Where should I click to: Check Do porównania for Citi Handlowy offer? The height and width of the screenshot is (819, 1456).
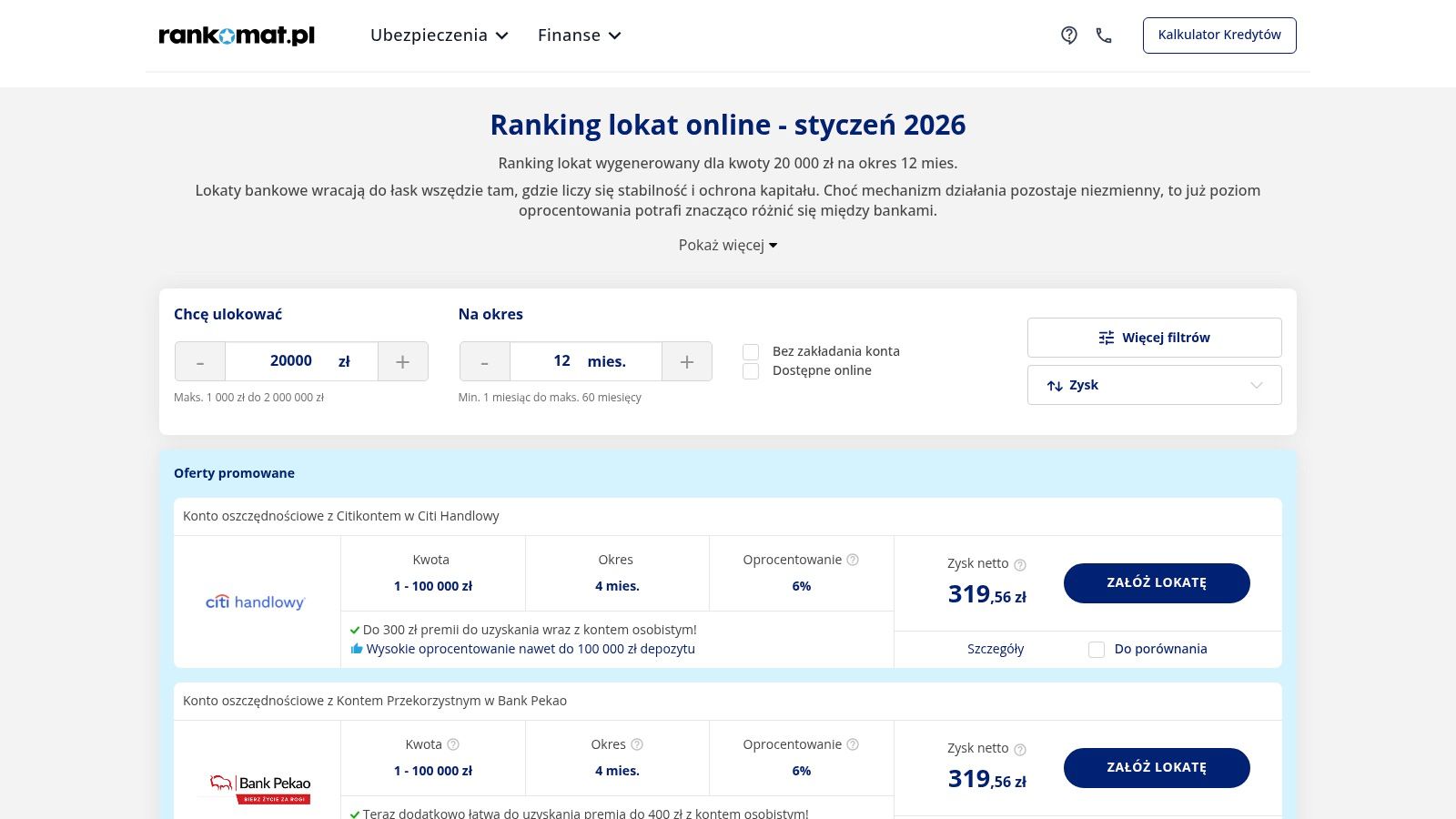1097,650
